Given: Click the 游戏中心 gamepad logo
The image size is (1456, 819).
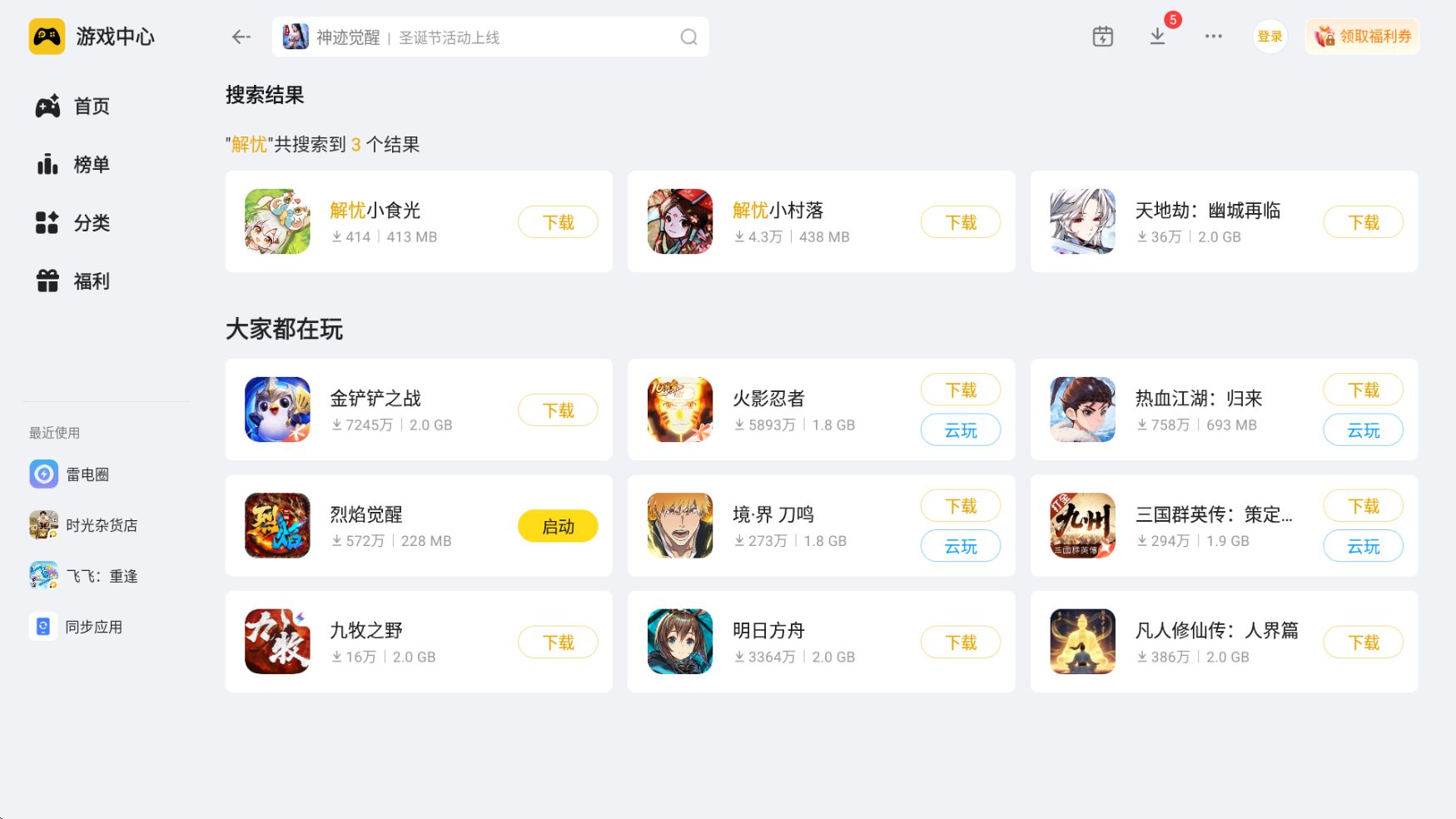Looking at the screenshot, I should tap(47, 37).
